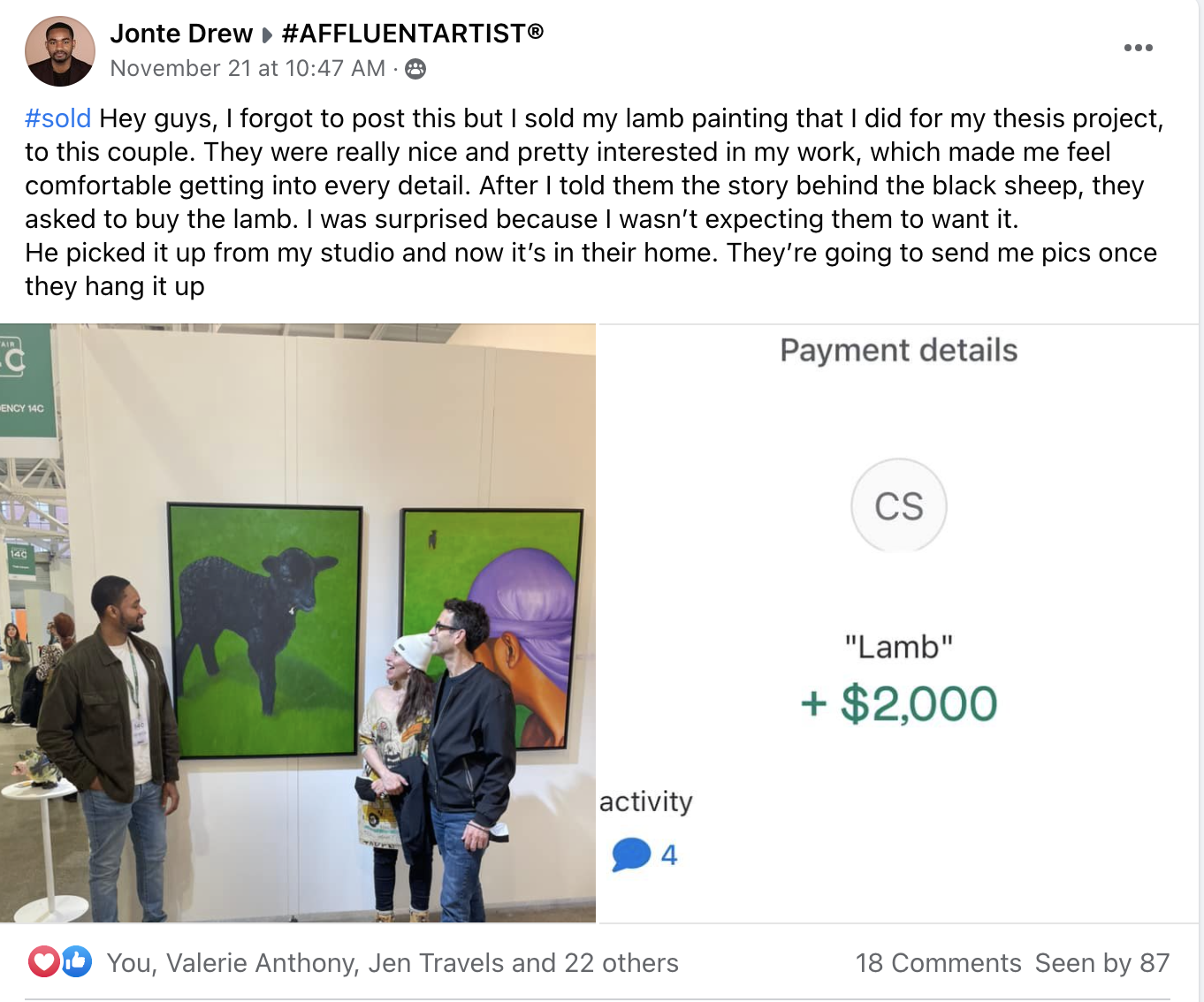This screenshot has height=1002, width=1204.
Task: Click the + $2,000 payment amount
Action: (x=898, y=704)
